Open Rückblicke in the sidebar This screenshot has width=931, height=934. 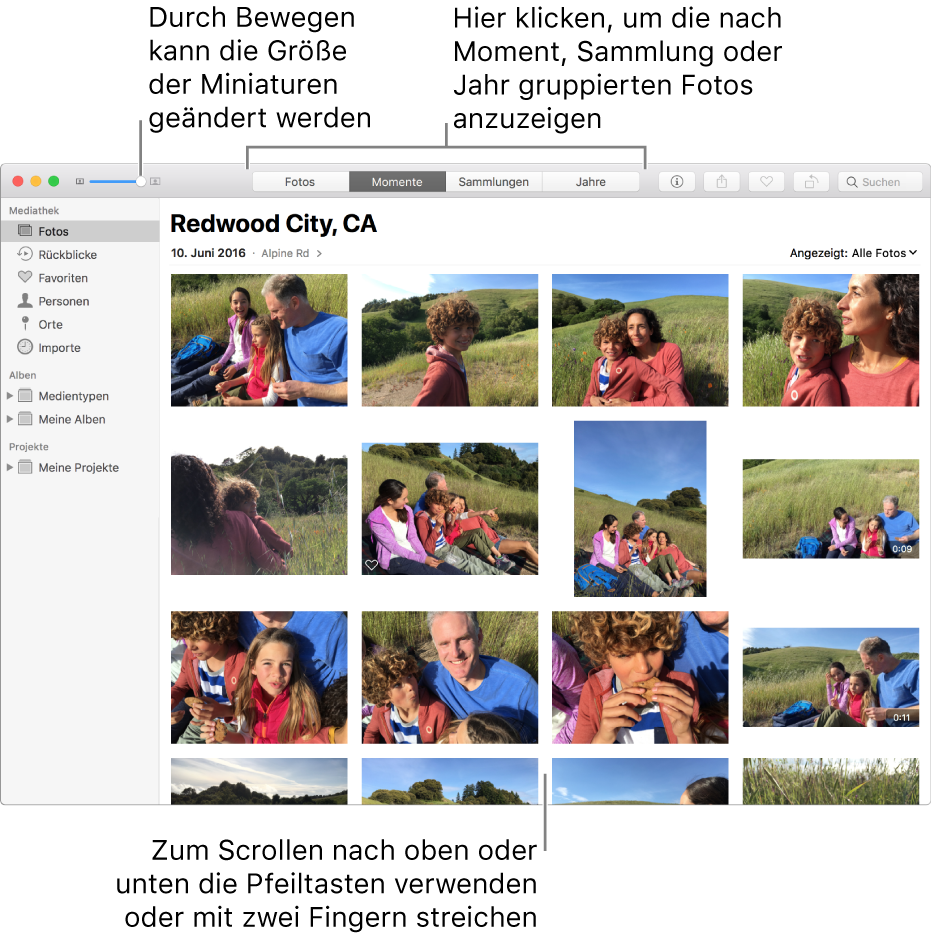pyautogui.click(x=67, y=255)
